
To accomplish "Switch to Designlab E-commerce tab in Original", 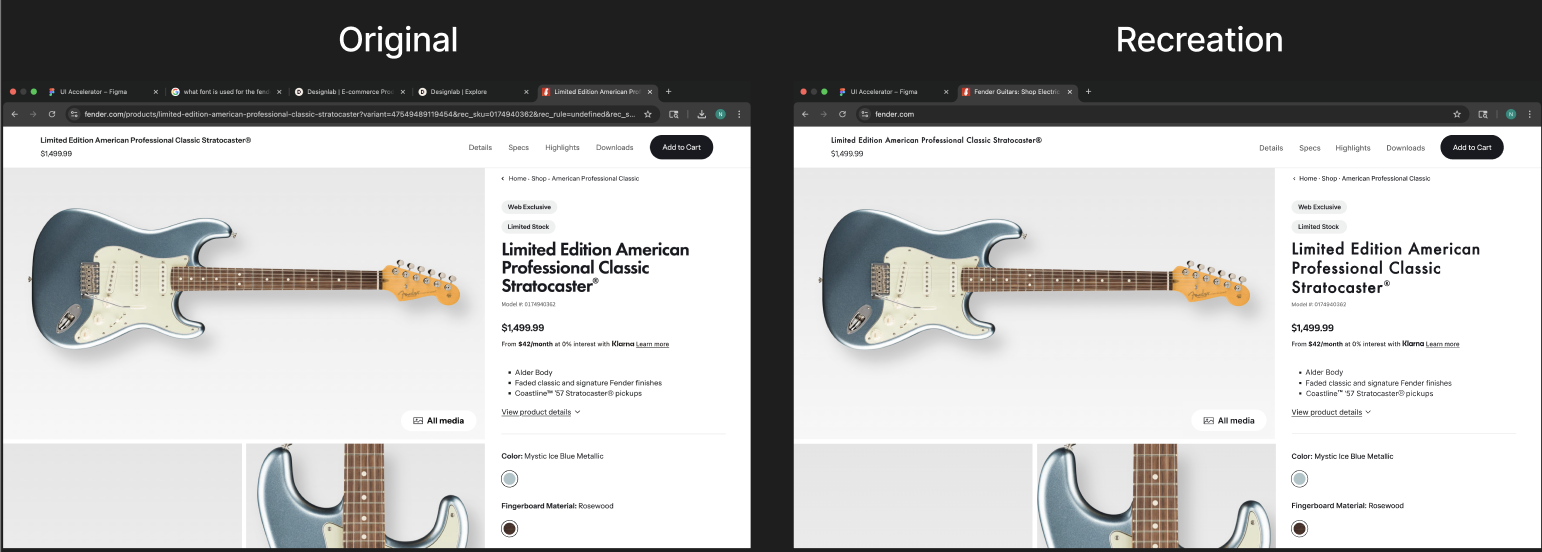I will pos(350,91).
